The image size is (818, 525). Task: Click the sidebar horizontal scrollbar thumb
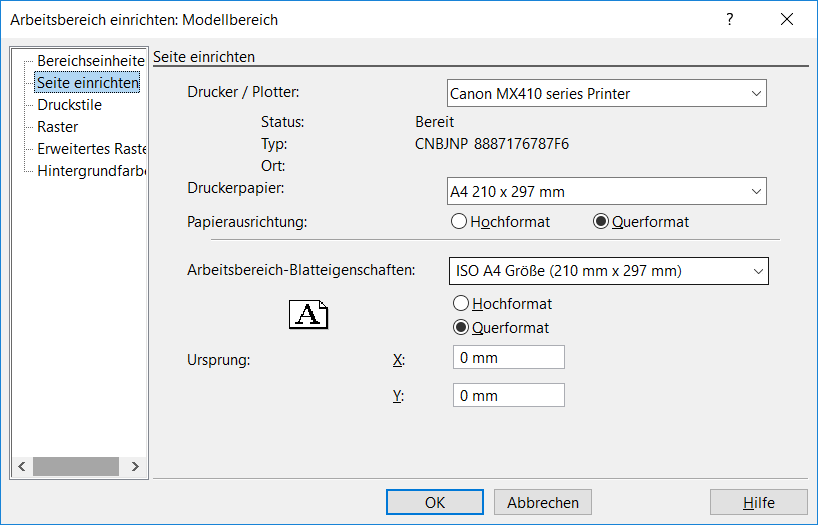click(76, 466)
